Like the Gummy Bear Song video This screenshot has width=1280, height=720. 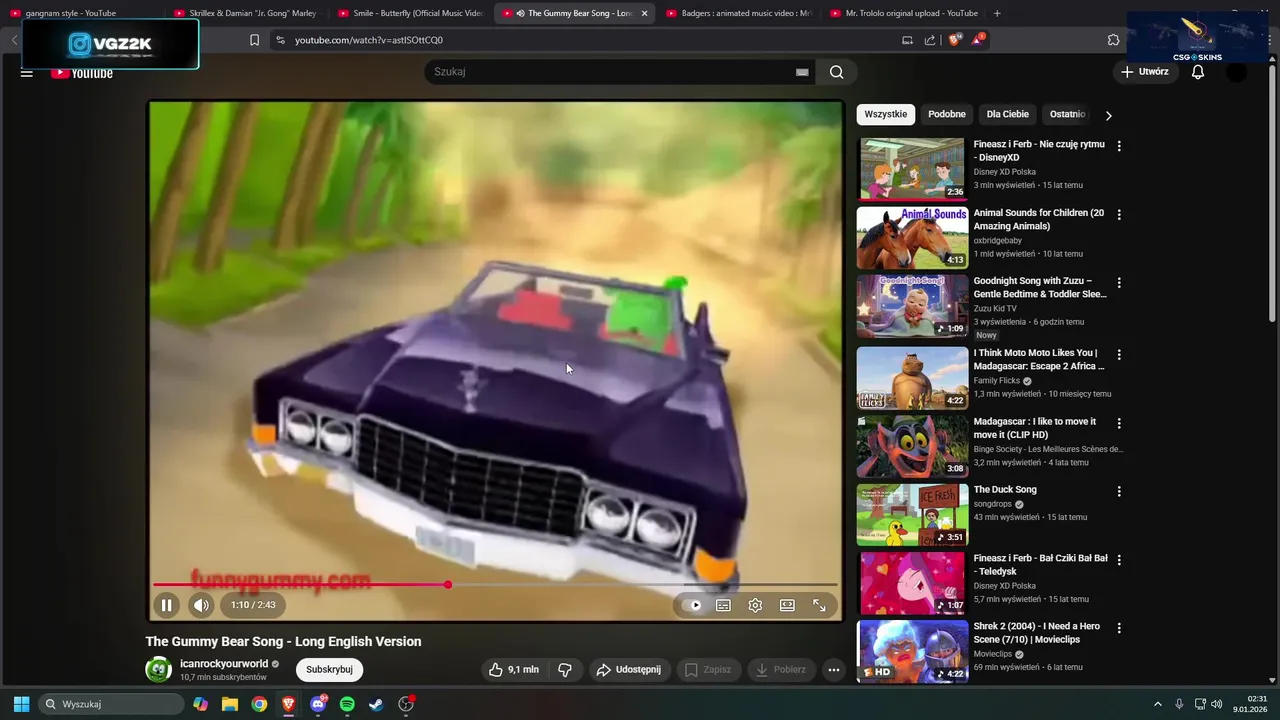pyautogui.click(x=514, y=670)
